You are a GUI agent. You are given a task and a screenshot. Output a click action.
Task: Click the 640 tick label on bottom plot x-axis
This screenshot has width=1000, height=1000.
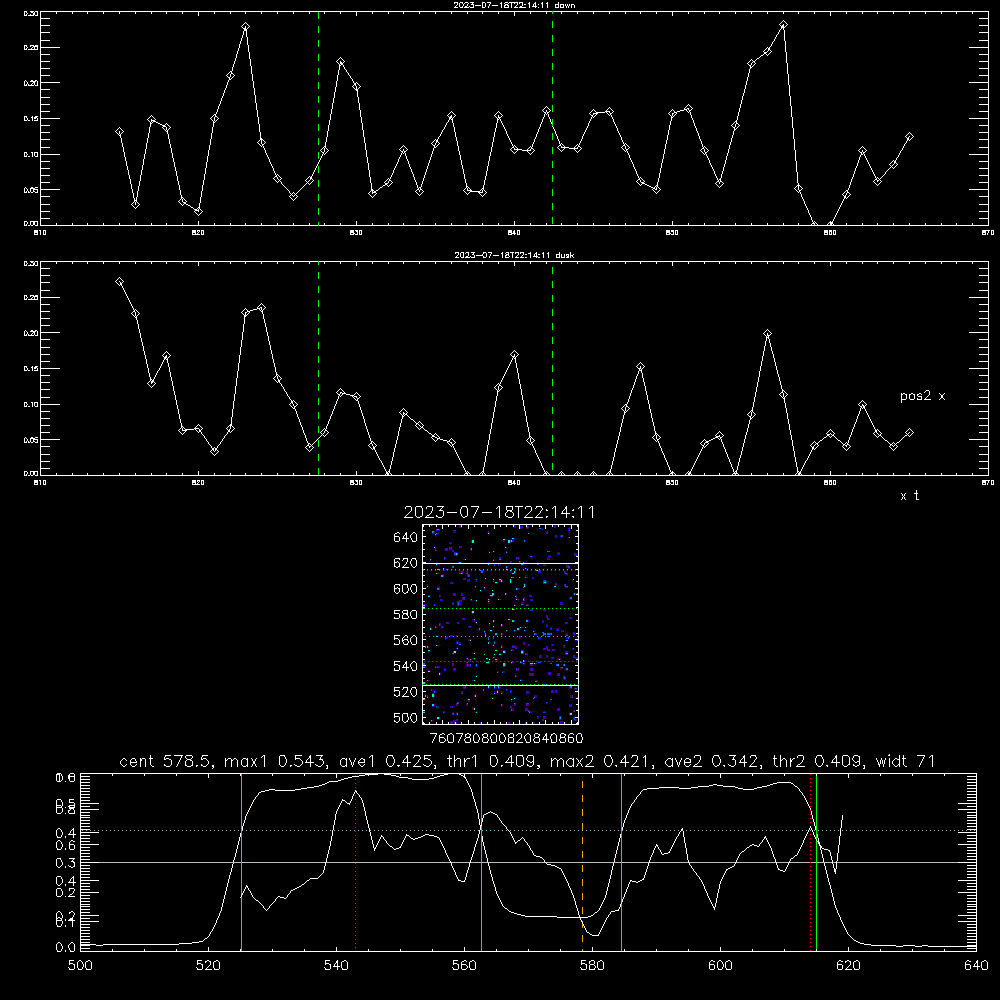coord(976,966)
